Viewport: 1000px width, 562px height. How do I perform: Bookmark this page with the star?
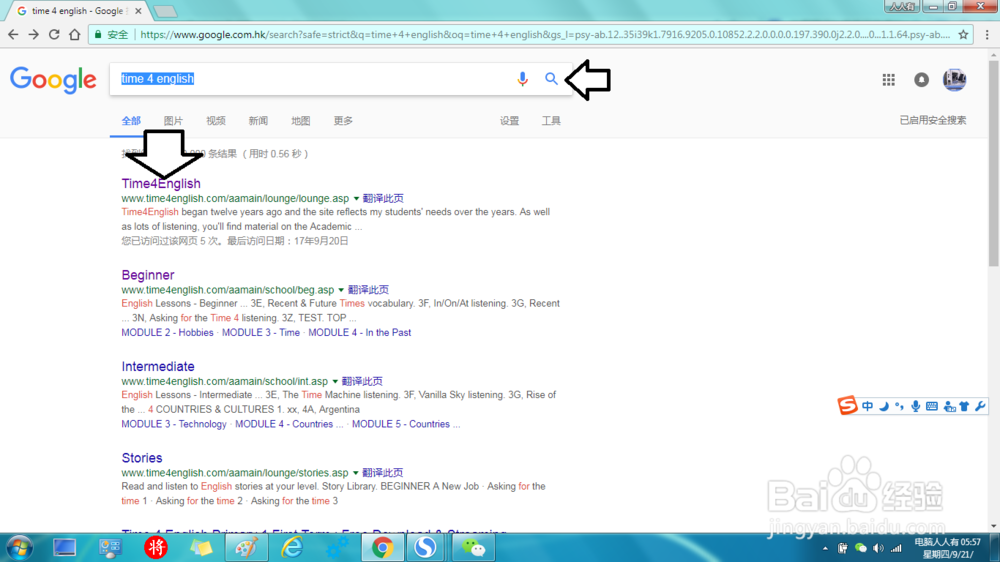pyautogui.click(x=963, y=34)
